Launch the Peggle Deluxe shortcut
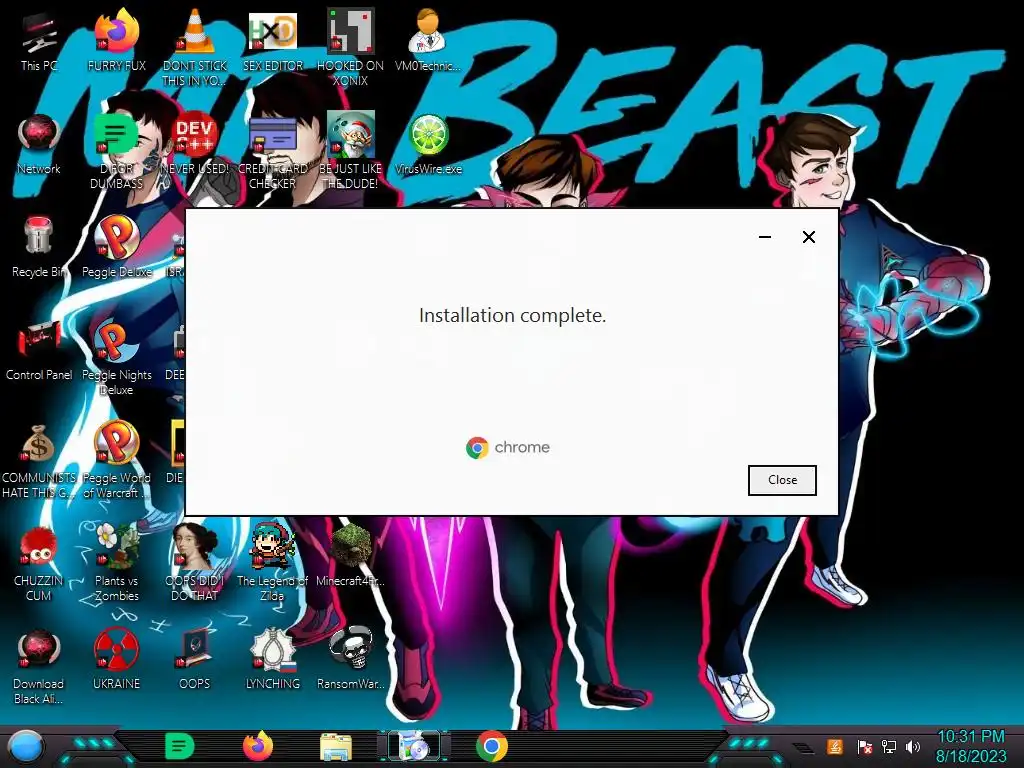The height and width of the screenshot is (768, 1024). point(117,248)
